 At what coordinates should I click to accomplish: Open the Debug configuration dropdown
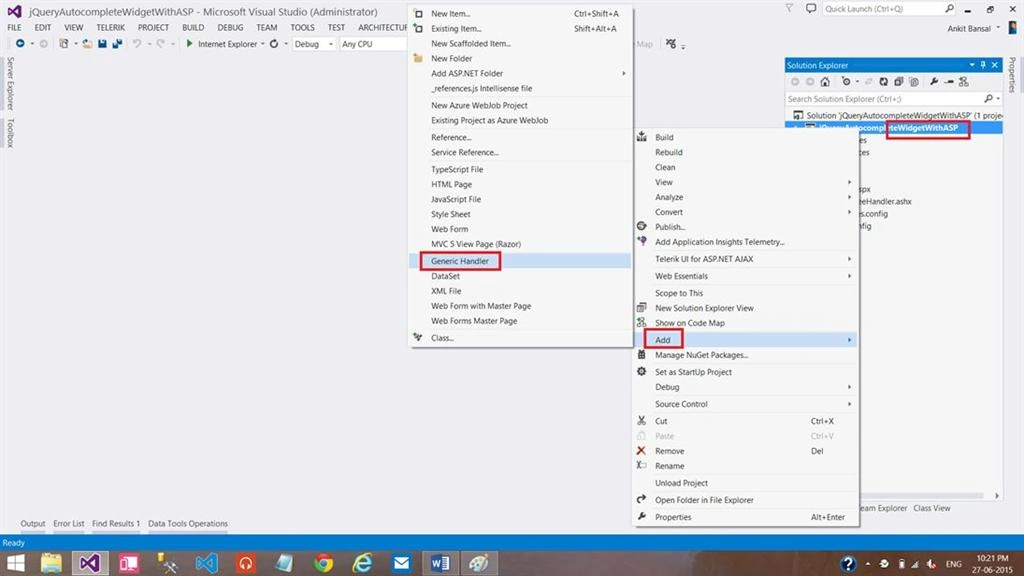(313, 44)
